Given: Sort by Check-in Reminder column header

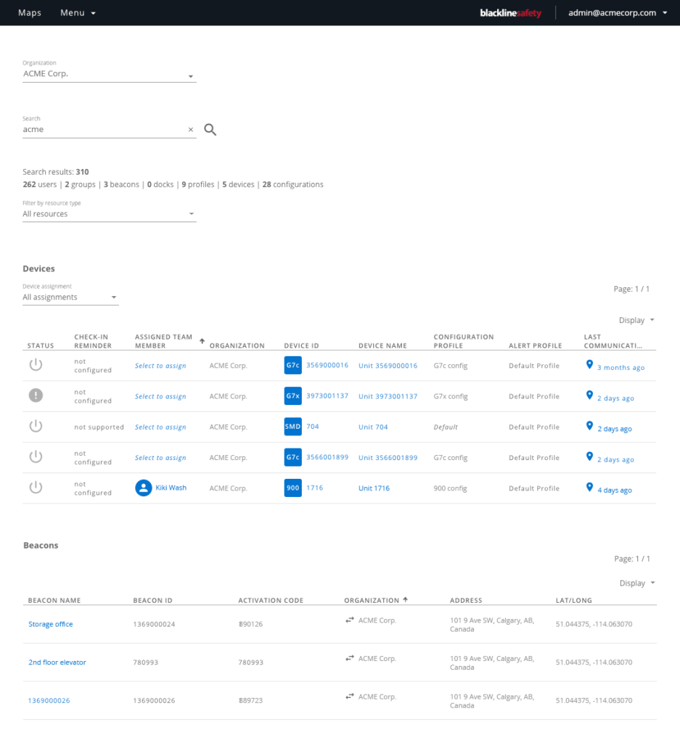Looking at the screenshot, I should point(93,341).
